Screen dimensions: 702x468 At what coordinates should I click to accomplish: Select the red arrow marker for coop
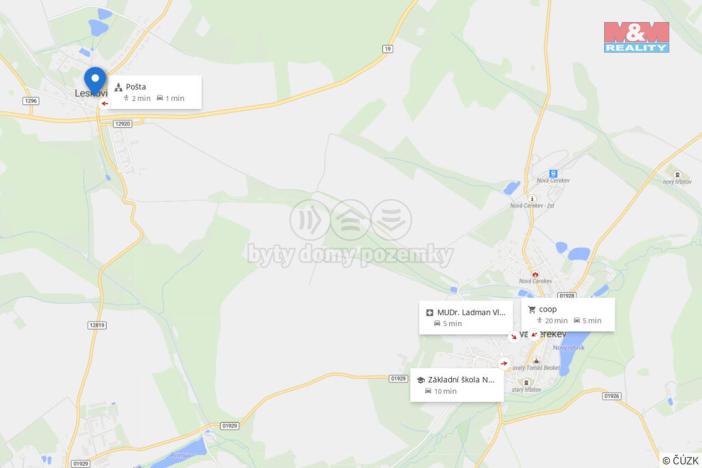(x=534, y=335)
